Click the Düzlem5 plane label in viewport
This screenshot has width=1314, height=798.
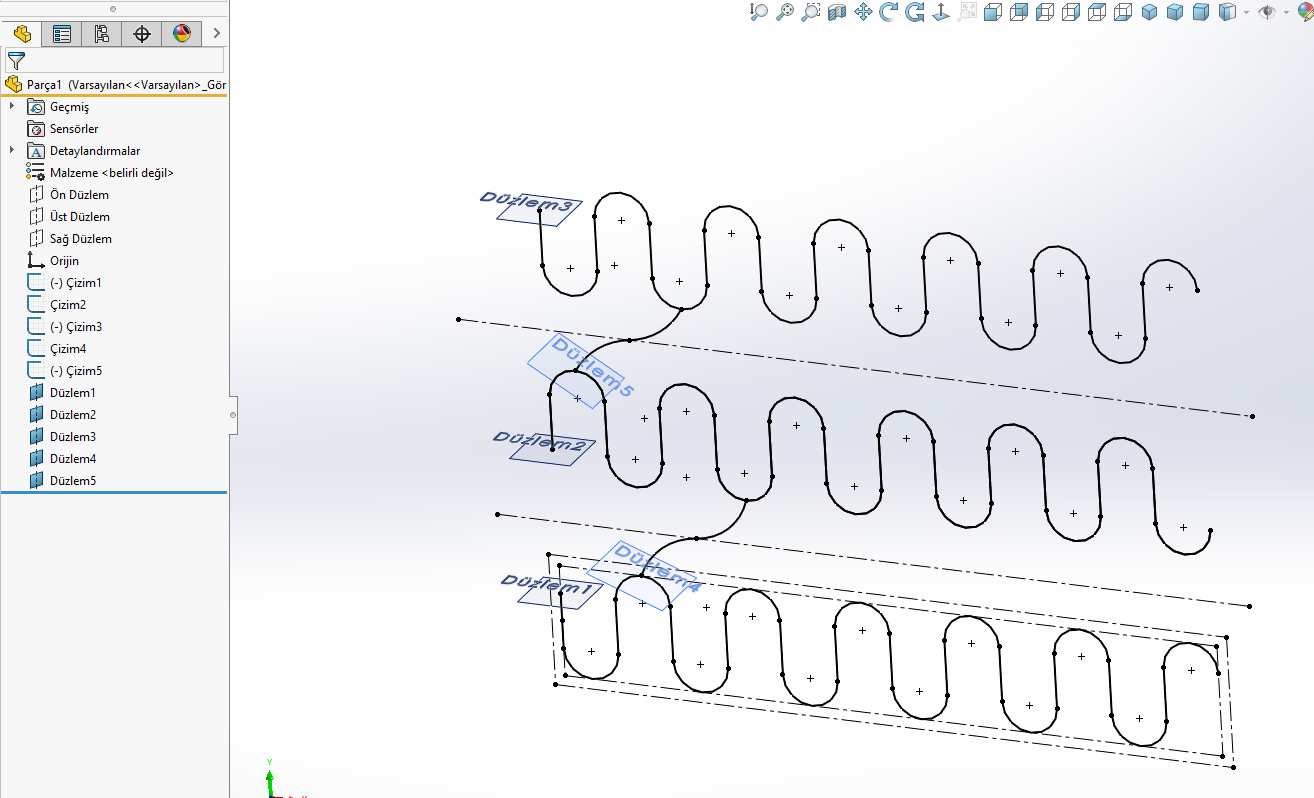592,367
